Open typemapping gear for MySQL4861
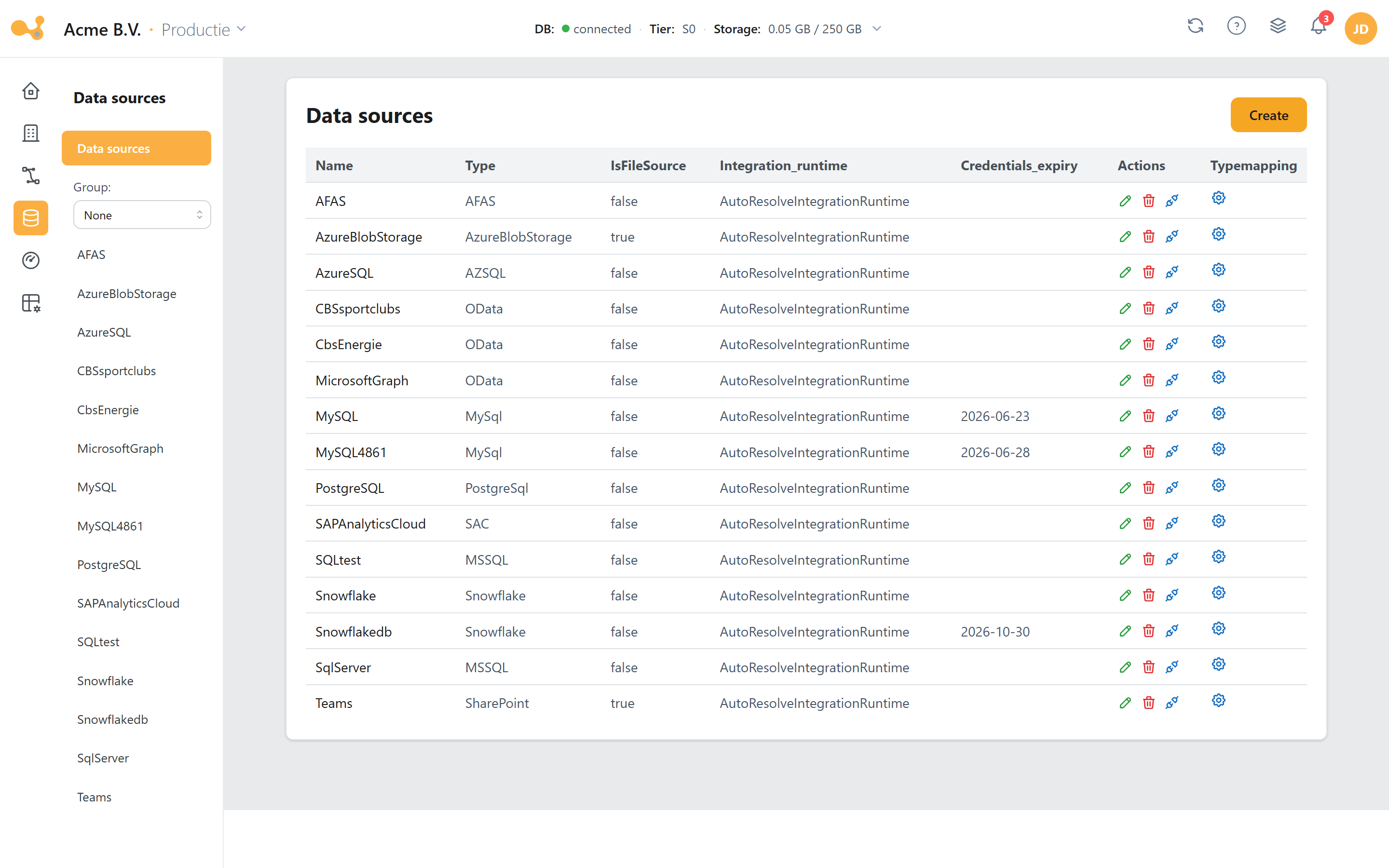Viewport: 1389px width, 868px height. click(x=1219, y=449)
